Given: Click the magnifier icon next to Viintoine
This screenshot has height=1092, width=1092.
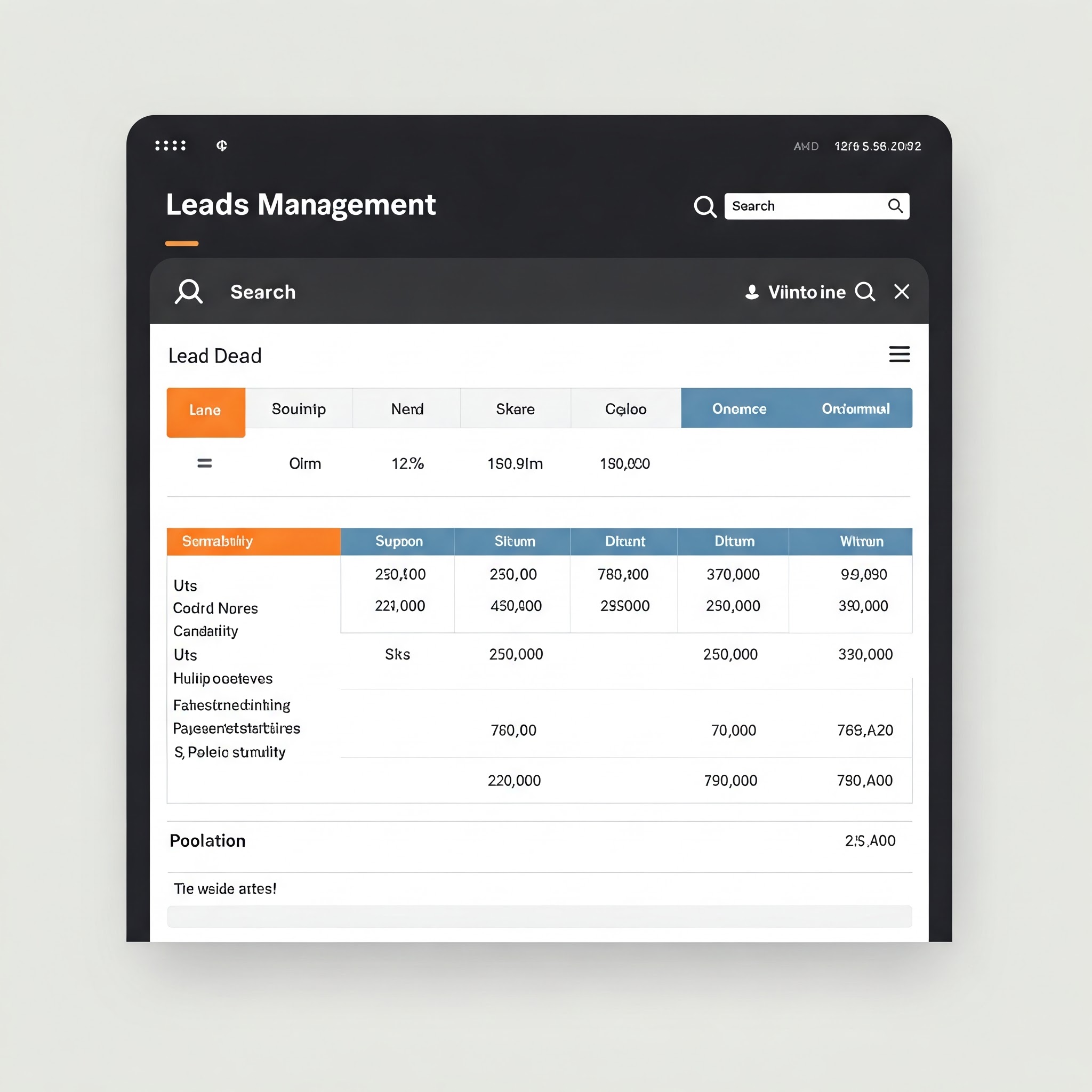Looking at the screenshot, I should click(865, 292).
